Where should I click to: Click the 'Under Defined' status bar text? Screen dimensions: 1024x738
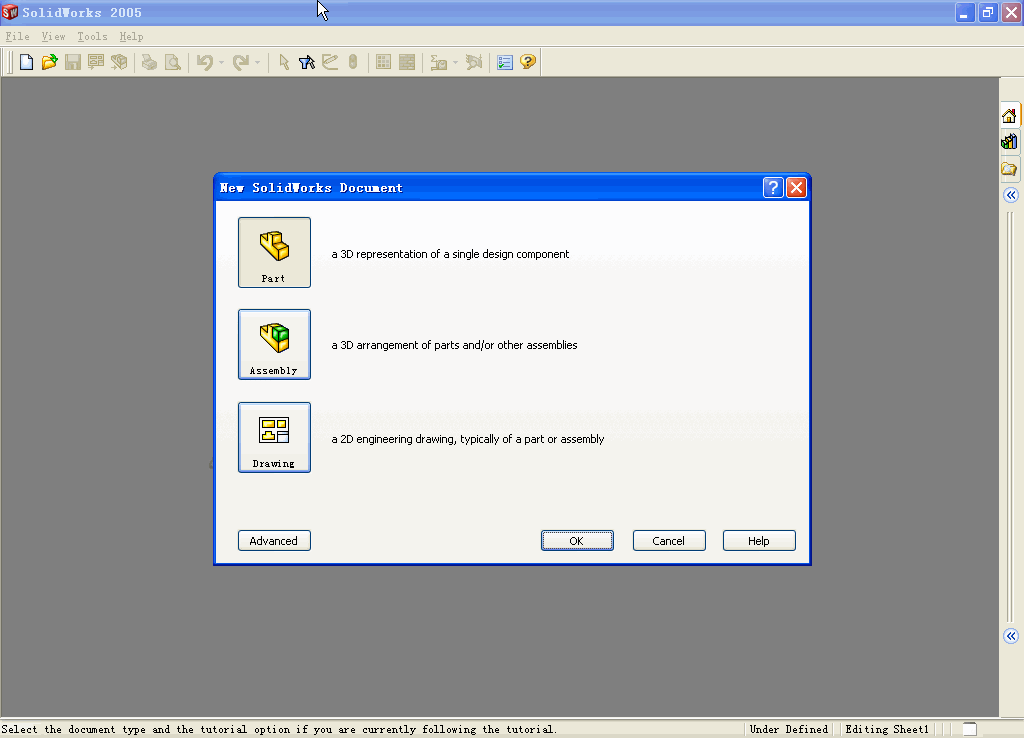coord(789,730)
